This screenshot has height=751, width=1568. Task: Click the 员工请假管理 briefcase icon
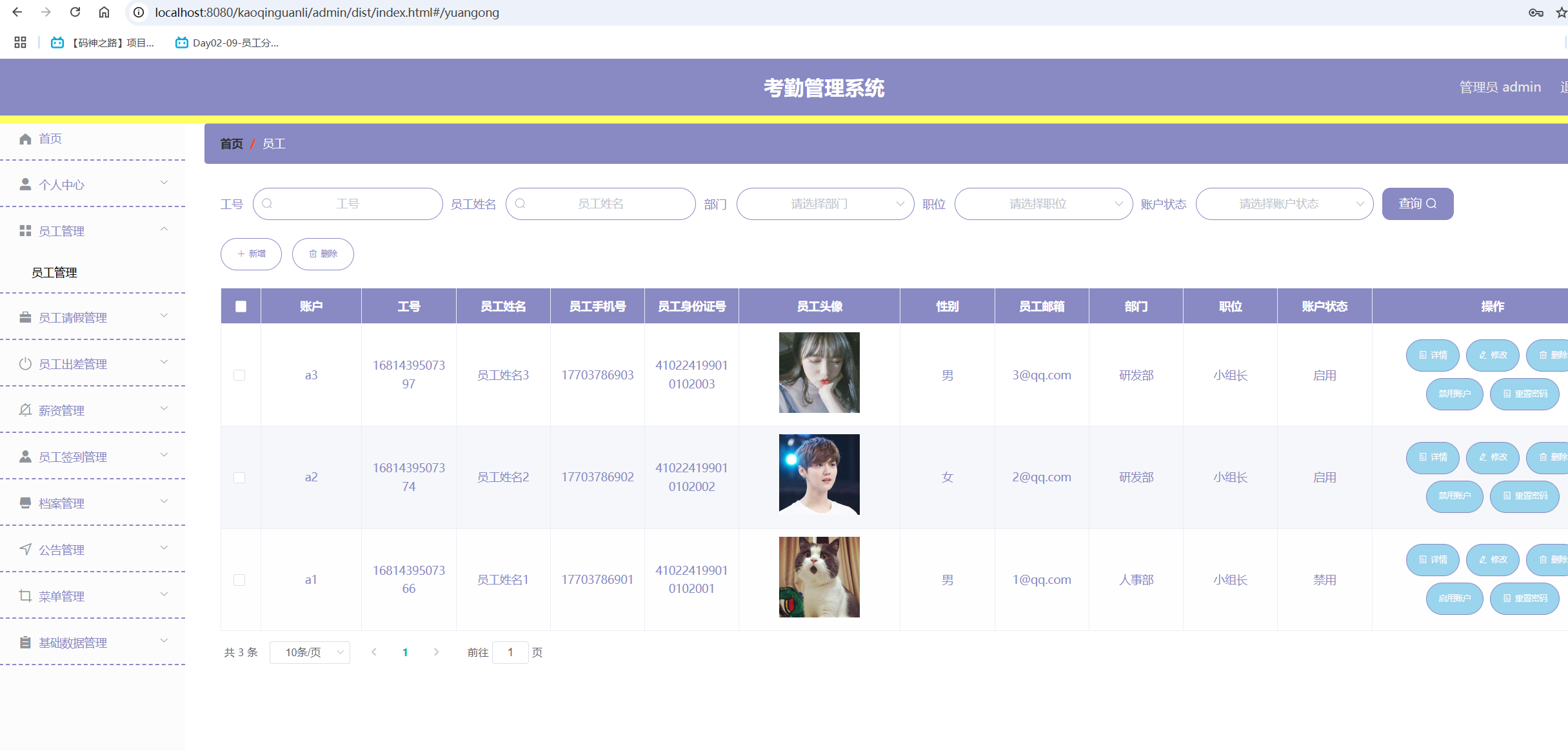[x=25, y=317]
